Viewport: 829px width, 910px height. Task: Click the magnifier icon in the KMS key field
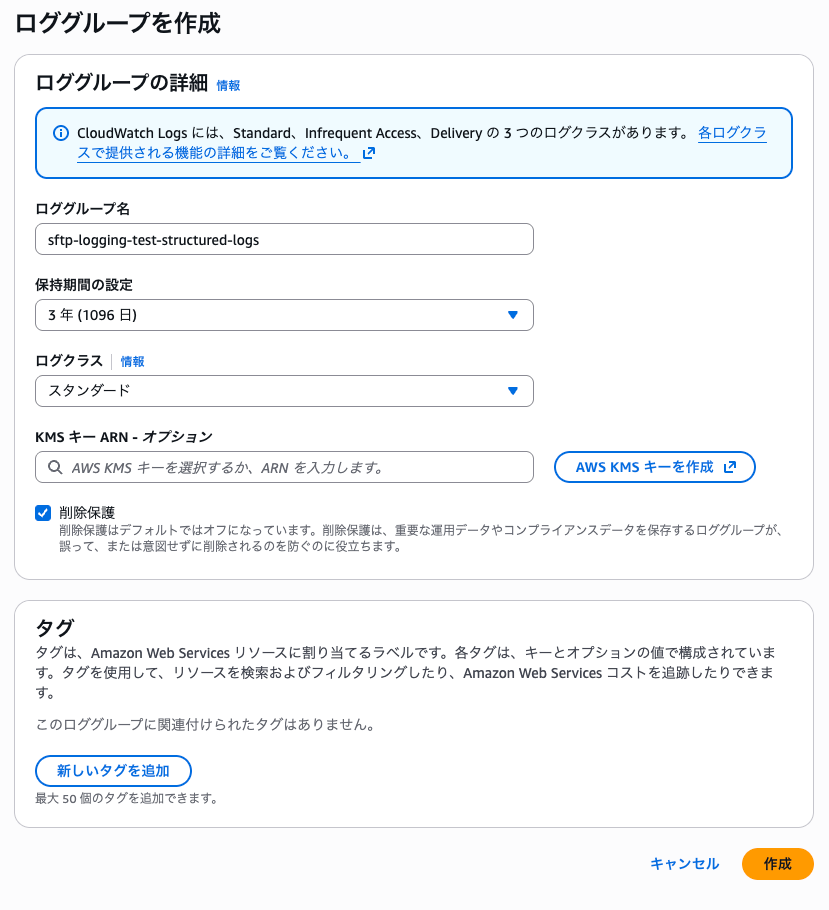[54, 467]
